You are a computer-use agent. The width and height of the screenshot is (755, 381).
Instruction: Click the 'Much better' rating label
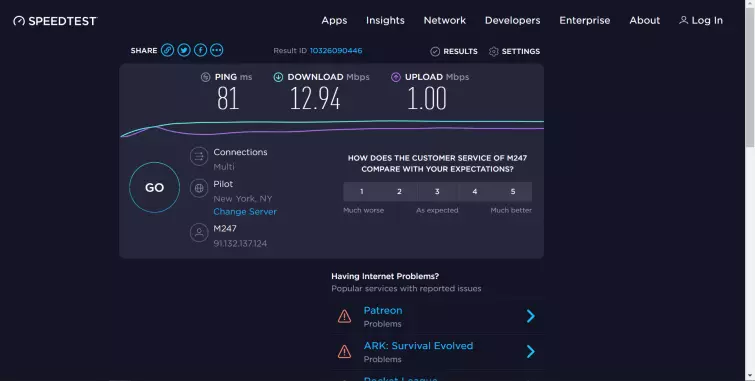[511, 210]
